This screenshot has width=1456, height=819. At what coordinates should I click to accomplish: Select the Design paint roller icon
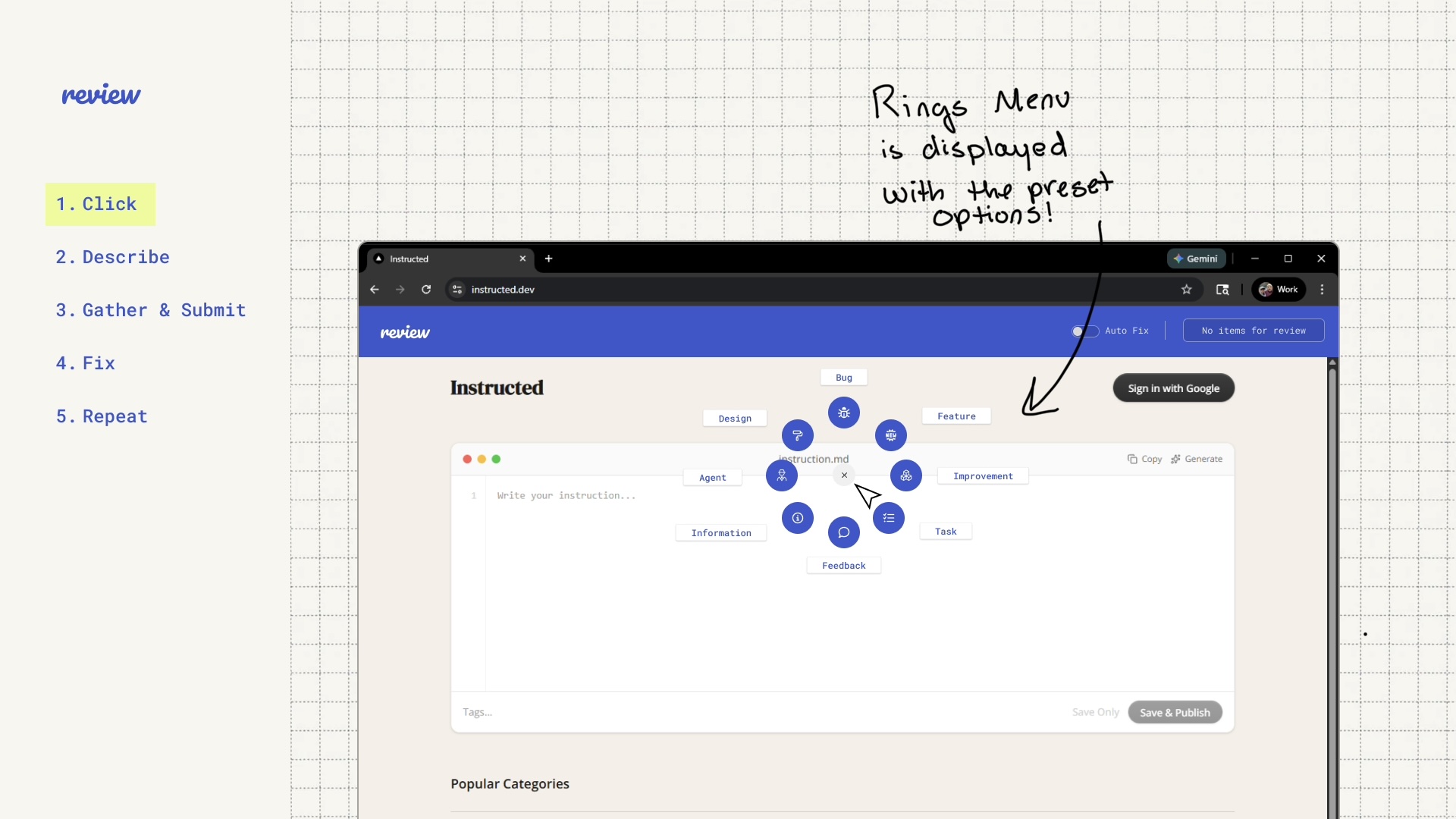click(797, 435)
